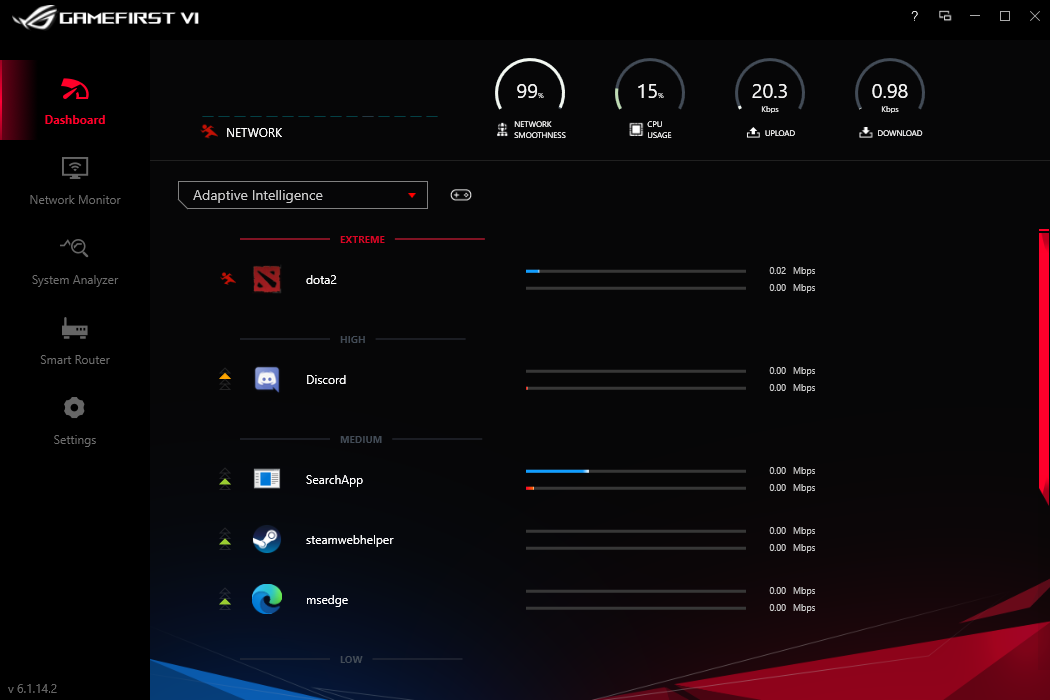Screen dimensions: 1050x700
Task: Select the dota2 app name
Action: 321,280
